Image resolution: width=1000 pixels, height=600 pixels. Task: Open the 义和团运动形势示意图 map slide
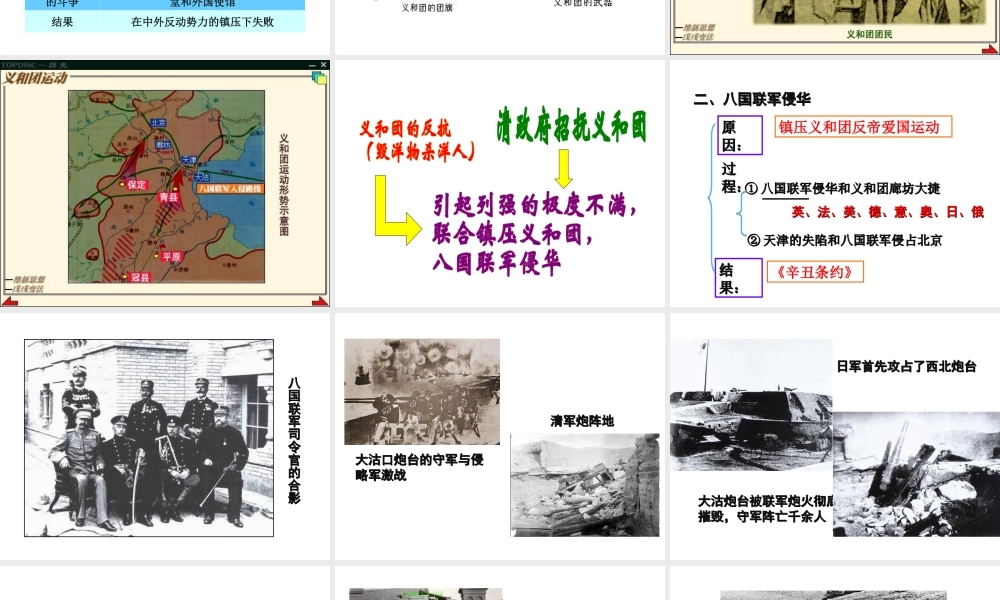pyautogui.click(x=165, y=184)
